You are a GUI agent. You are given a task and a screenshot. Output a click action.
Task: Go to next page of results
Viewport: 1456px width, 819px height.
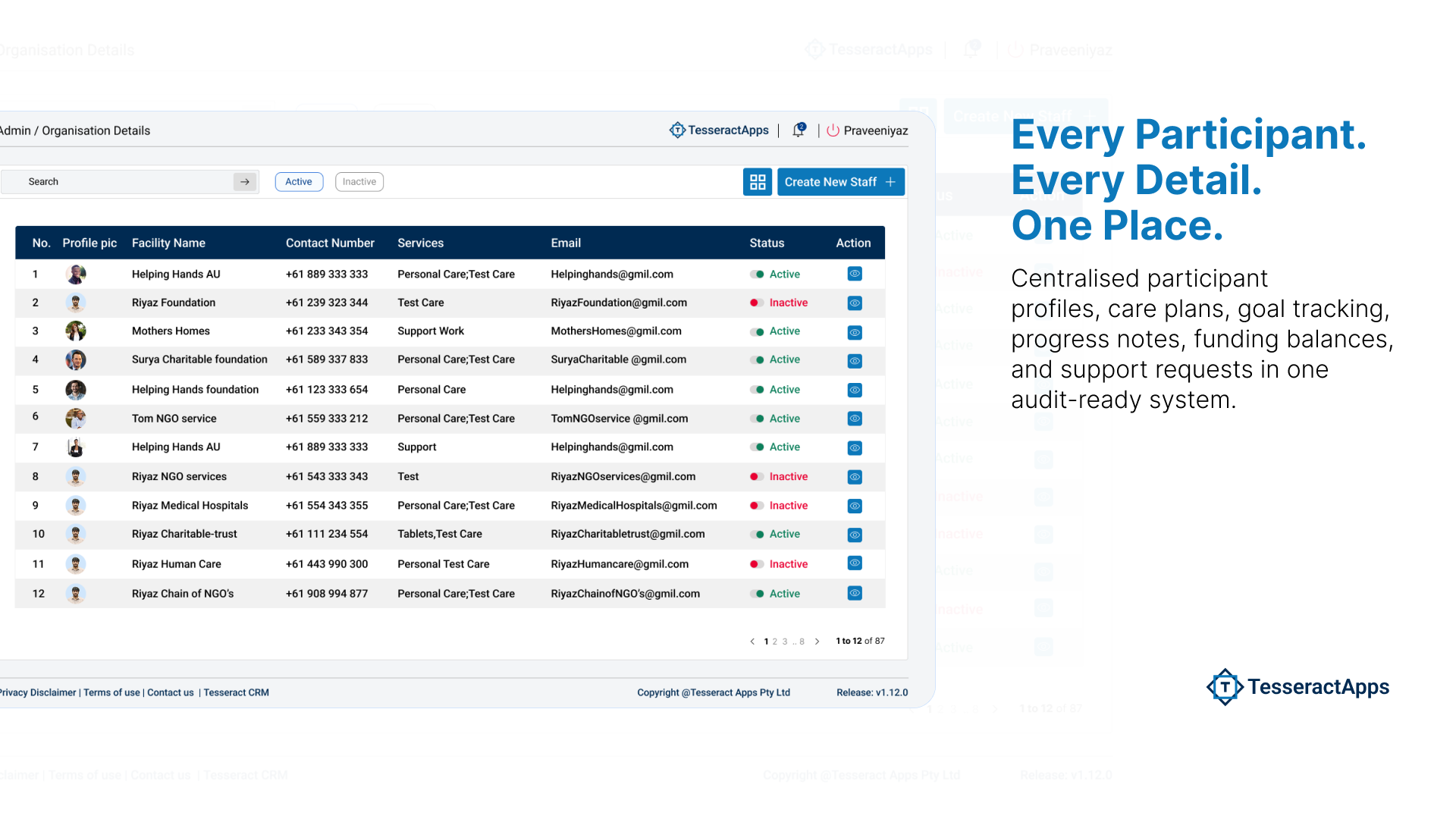tap(817, 642)
